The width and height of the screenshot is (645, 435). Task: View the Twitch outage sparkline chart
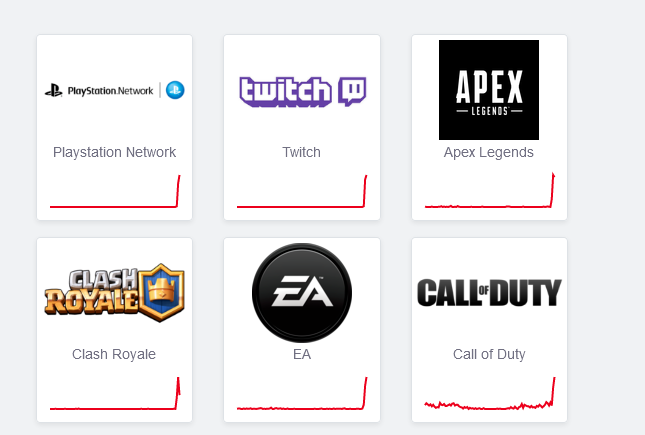pyautogui.click(x=302, y=191)
